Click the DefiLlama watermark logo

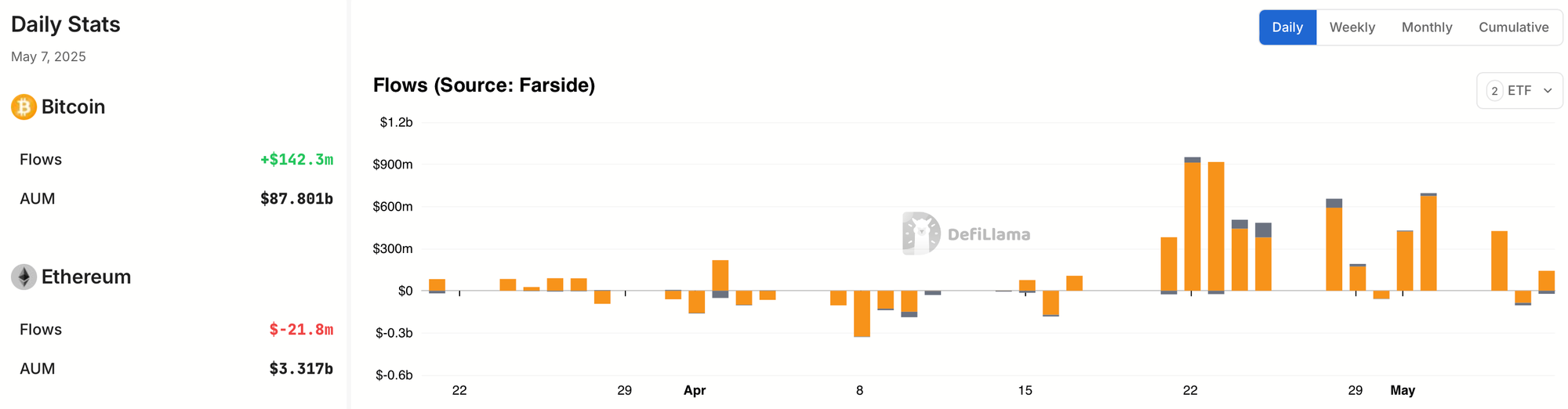(x=966, y=233)
